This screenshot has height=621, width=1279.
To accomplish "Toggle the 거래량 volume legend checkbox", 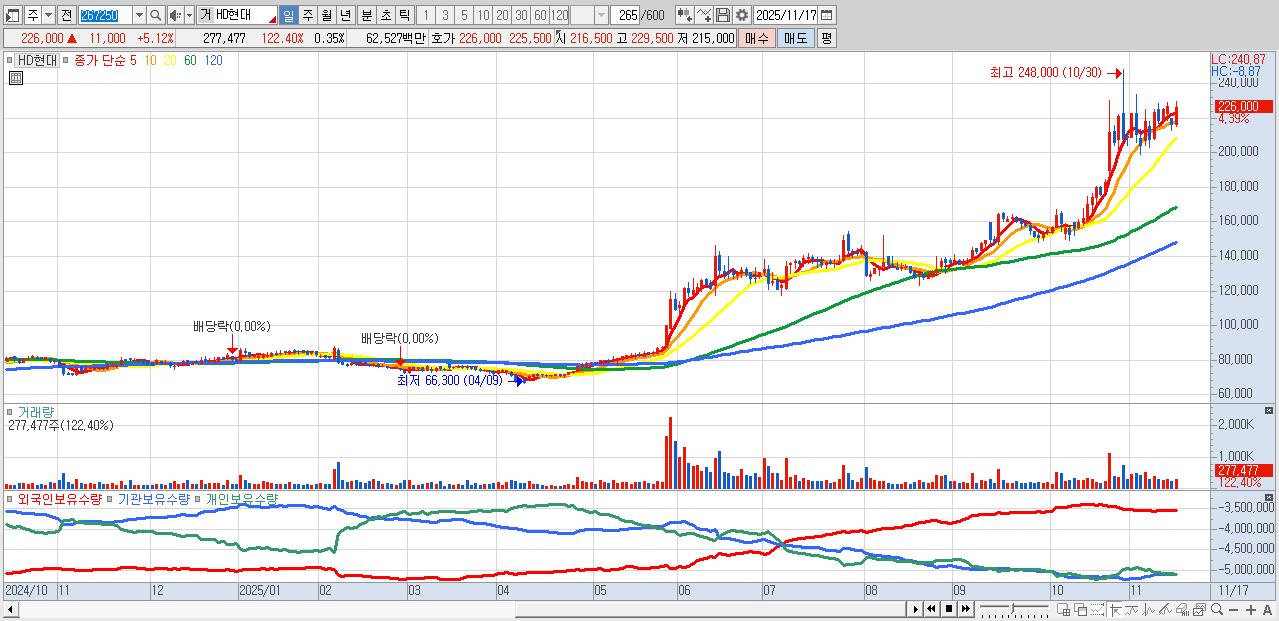I will (x=11, y=411).
